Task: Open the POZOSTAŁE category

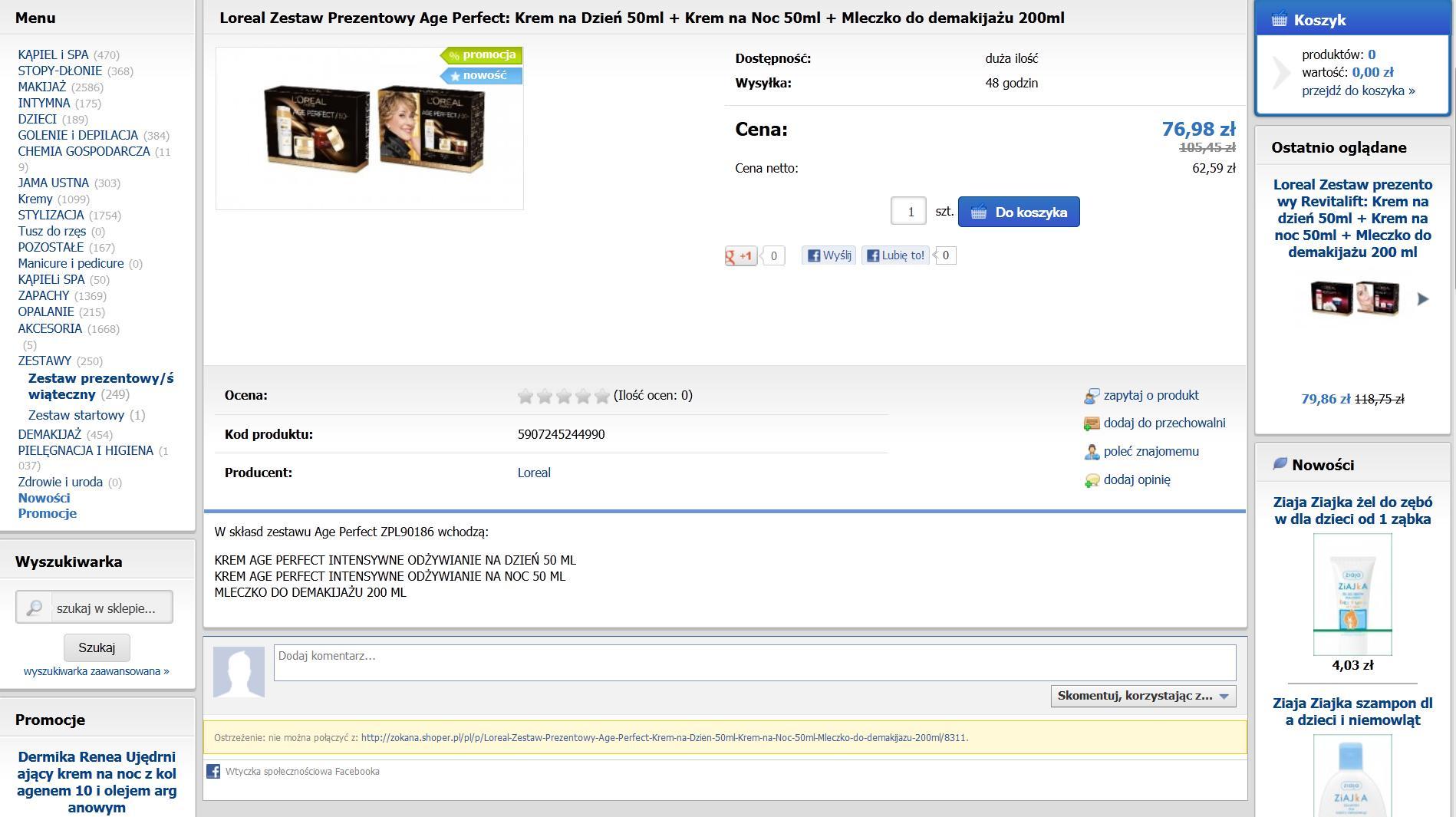Action: (x=51, y=247)
